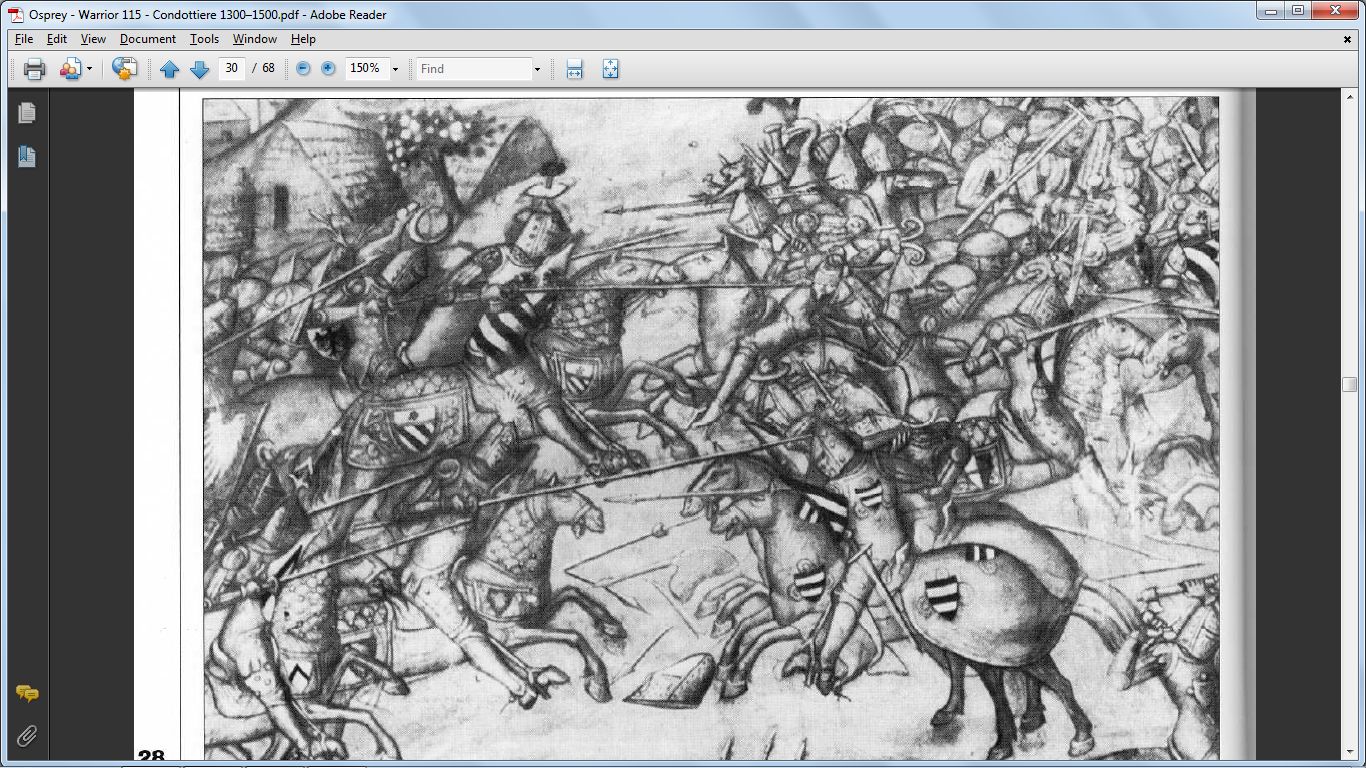Click the vertical scrollbar thumb
This screenshot has height=768, width=1366.
coord(1349,384)
